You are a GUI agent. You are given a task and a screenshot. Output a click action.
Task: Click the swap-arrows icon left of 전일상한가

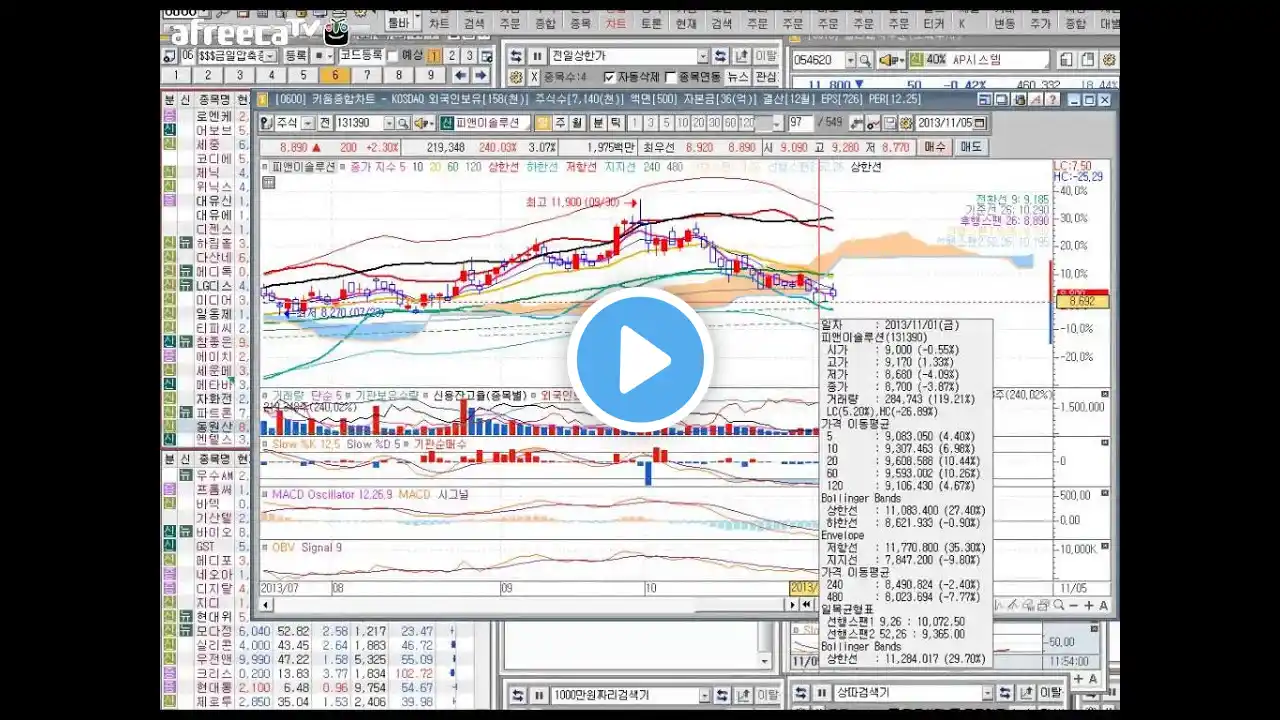click(x=516, y=56)
